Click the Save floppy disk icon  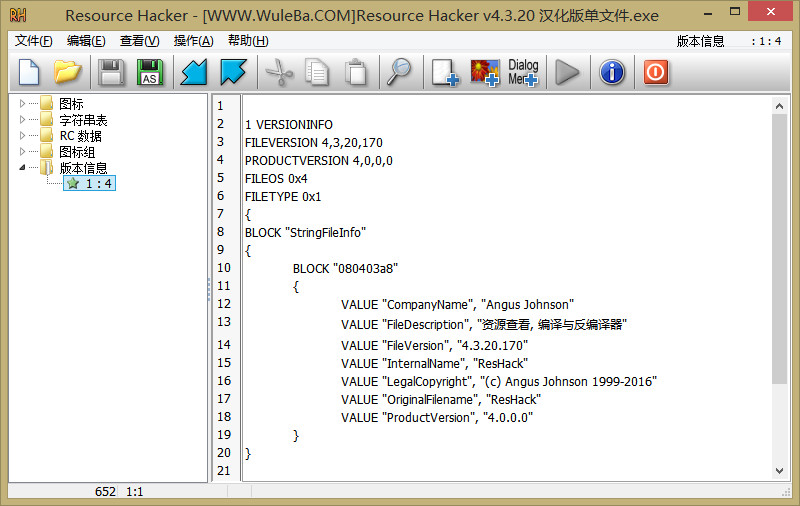111,72
